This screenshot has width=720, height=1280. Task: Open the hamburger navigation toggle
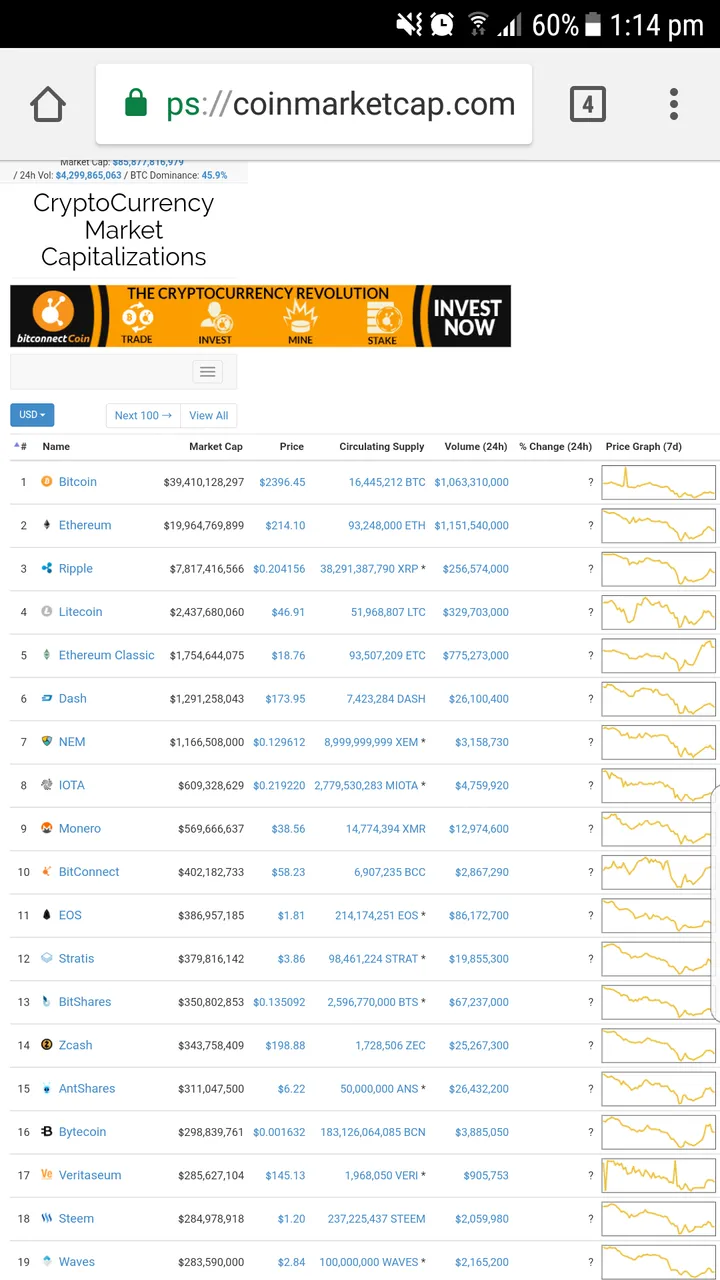tap(208, 372)
